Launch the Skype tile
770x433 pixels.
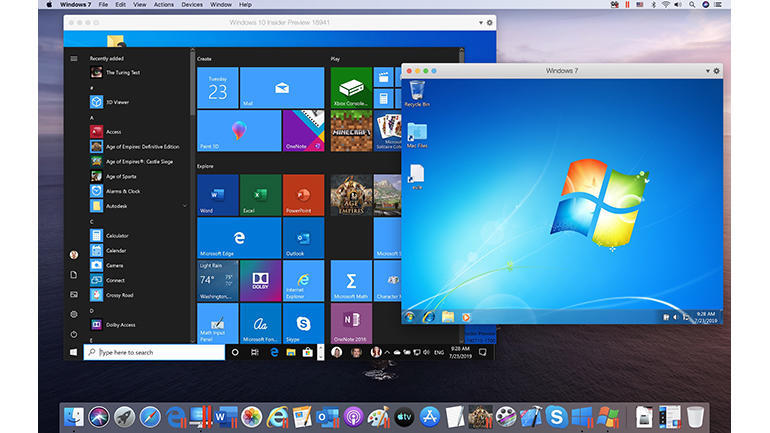pyautogui.click(x=303, y=324)
